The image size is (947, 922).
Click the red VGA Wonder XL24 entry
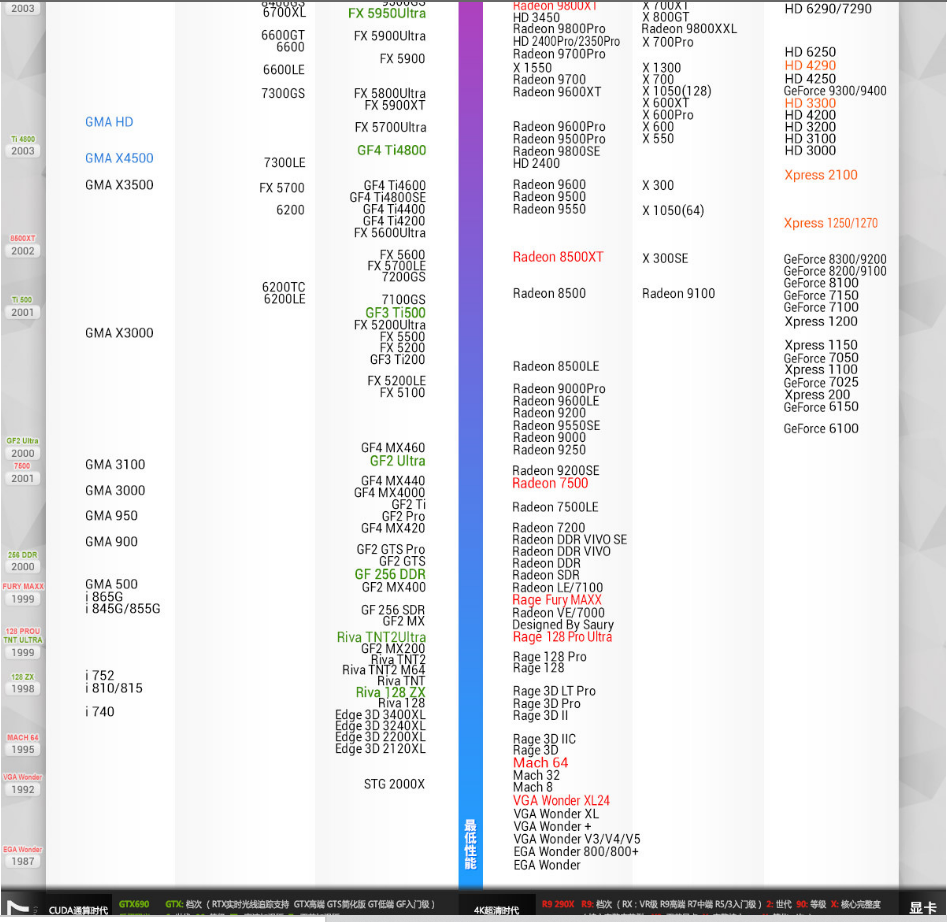click(561, 801)
